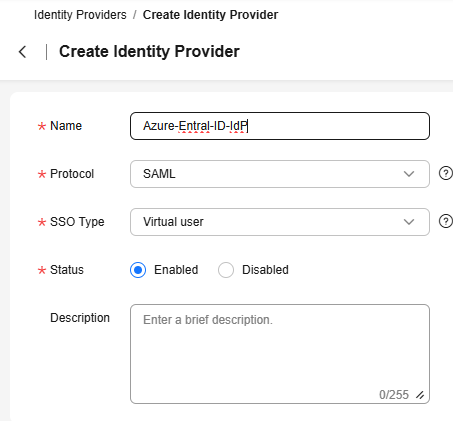The image size is (453, 421).
Task: Click the Name field label
Action: click(x=66, y=126)
